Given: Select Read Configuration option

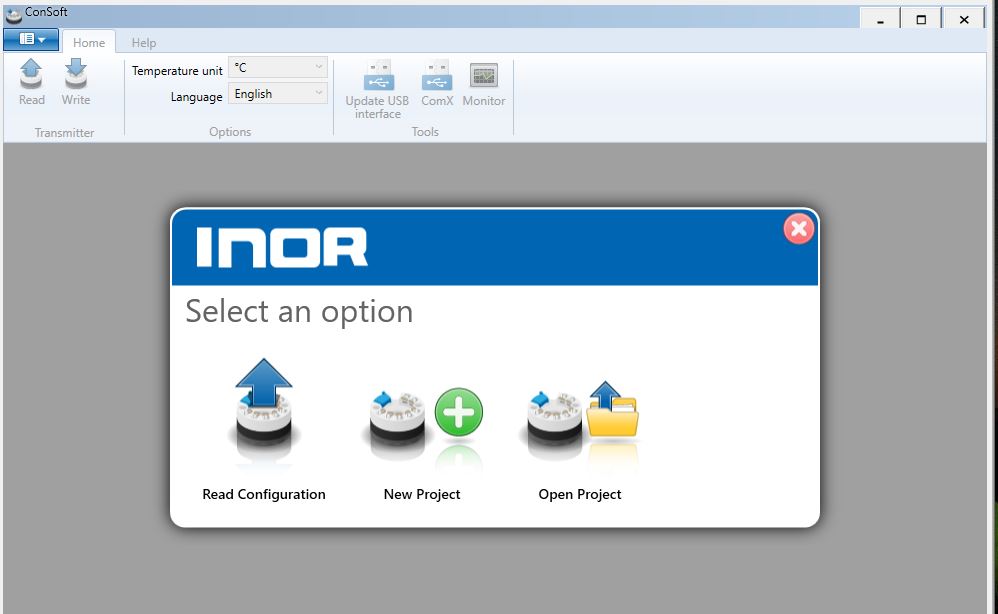Looking at the screenshot, I should point(264,430).
